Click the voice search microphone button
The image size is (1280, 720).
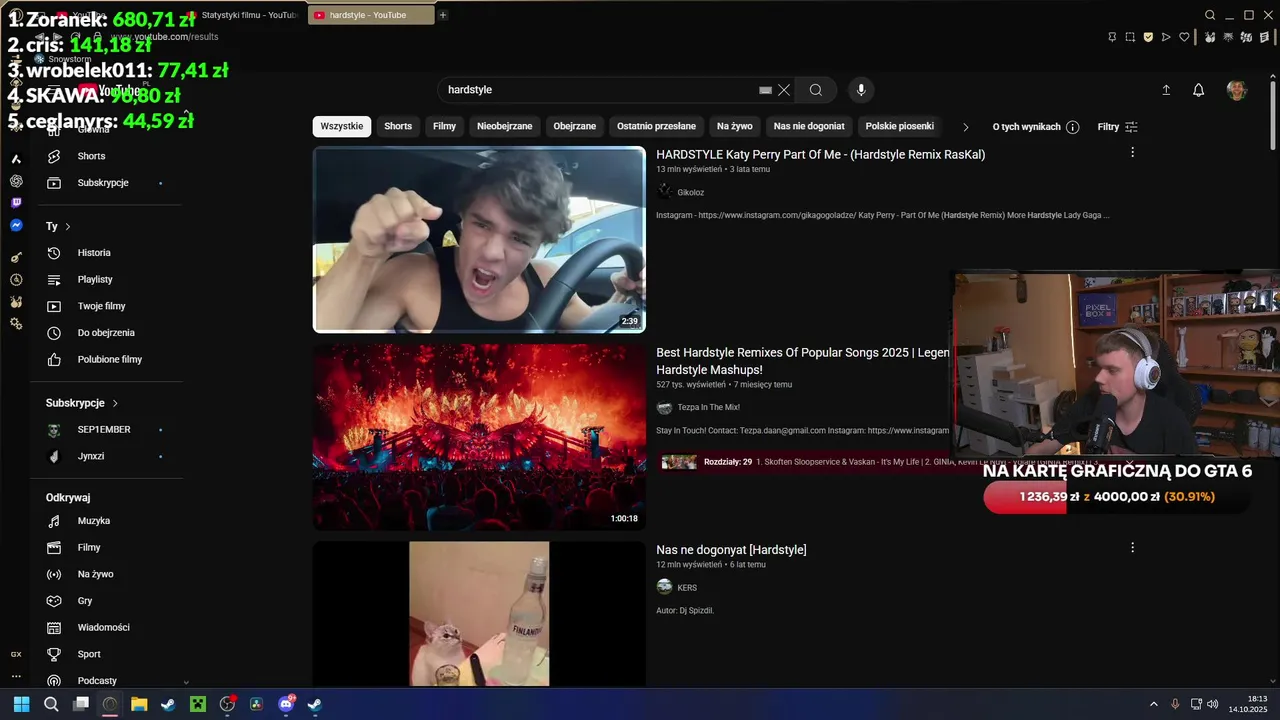point(861,90)
